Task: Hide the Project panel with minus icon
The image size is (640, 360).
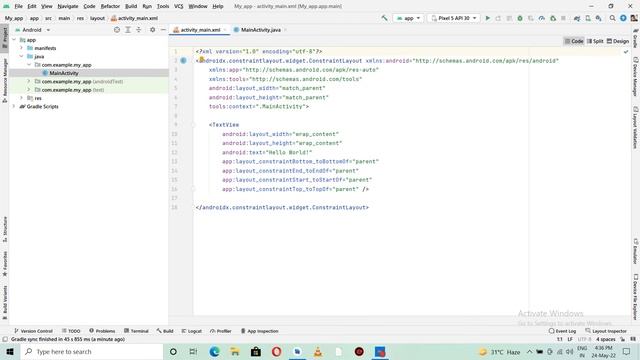Action: tap(163, 30)
